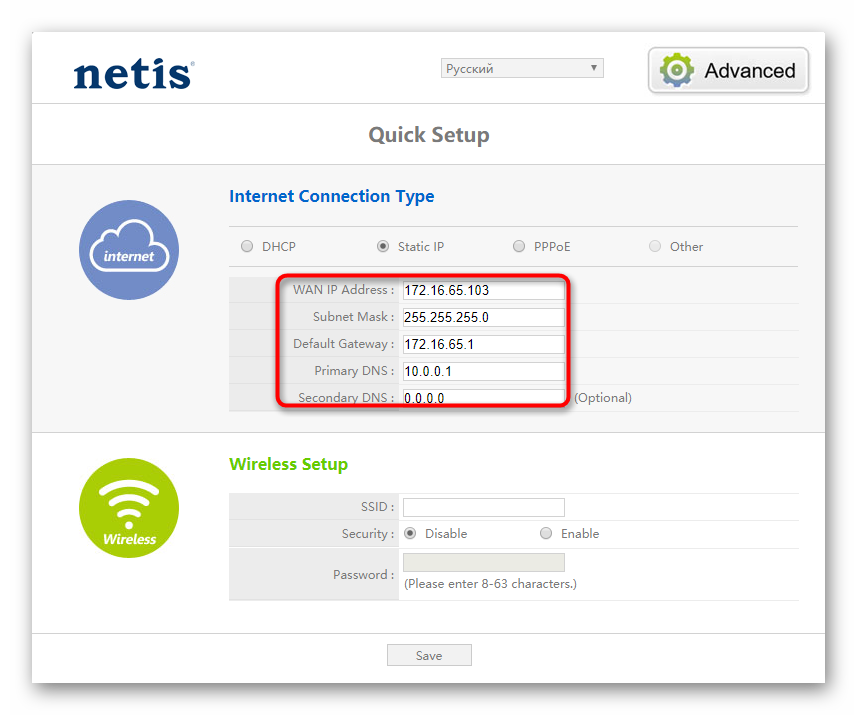The width and height of the screenshot is (857, 715).
Task: Select the Other connection type option
Action: click(x=655, y=246)
